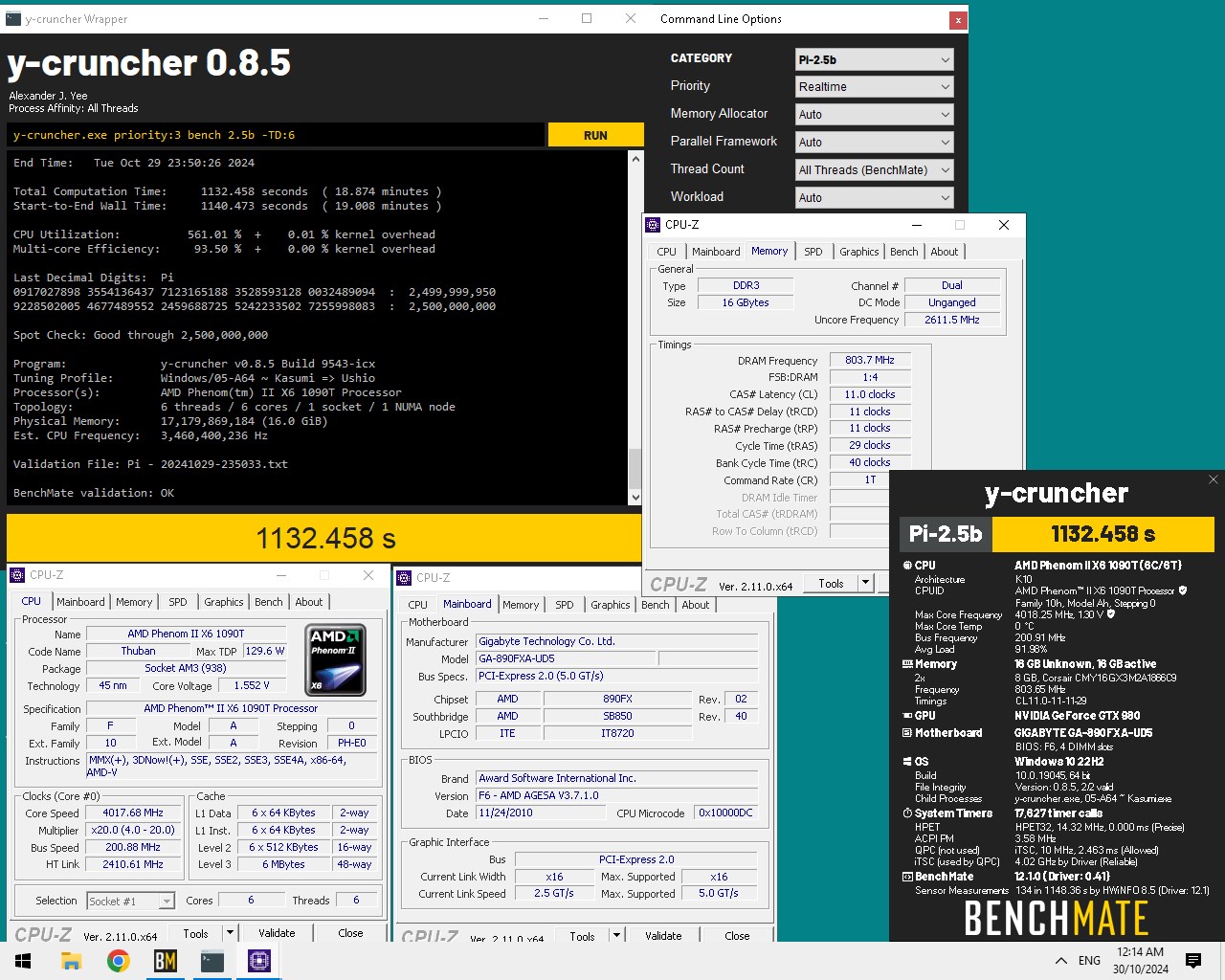Screen dimensions: 1225x980
Task: Open Graphics tab in CPU-Z Memory window
Action: pos(858,252)
